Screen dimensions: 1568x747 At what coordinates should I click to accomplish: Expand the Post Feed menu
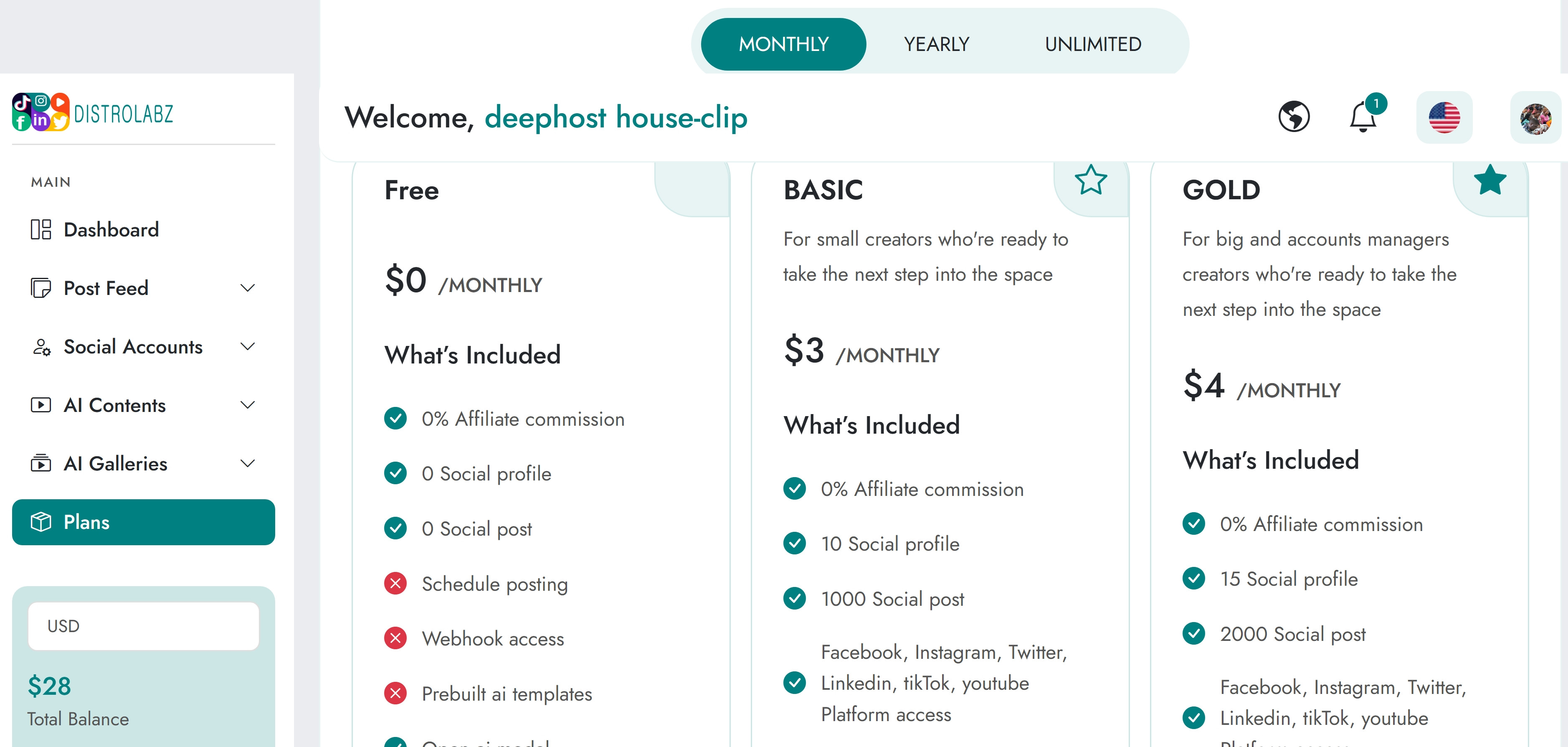coord(247,288)
